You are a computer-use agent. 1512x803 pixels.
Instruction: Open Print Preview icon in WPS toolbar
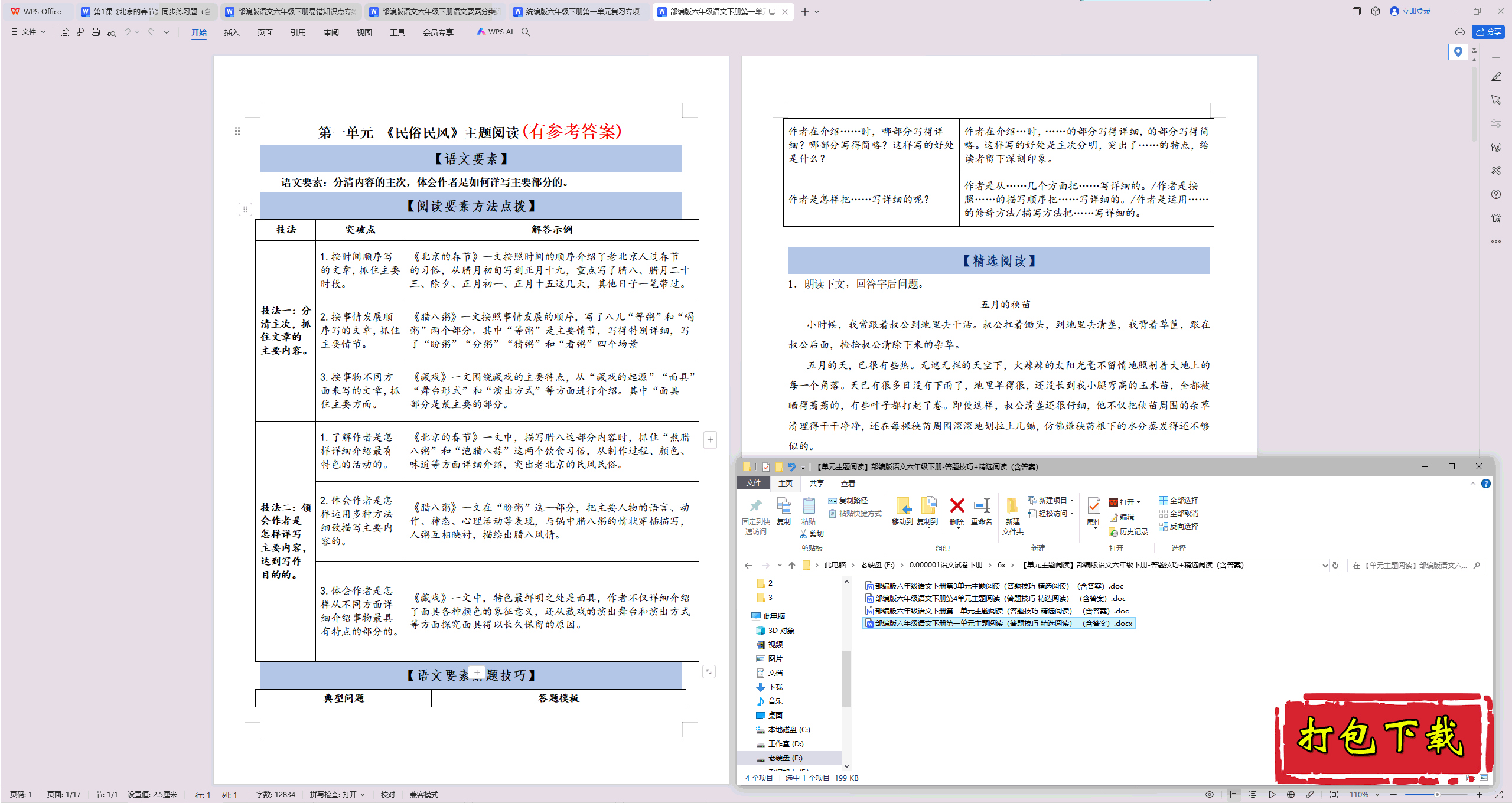point(111,32)
